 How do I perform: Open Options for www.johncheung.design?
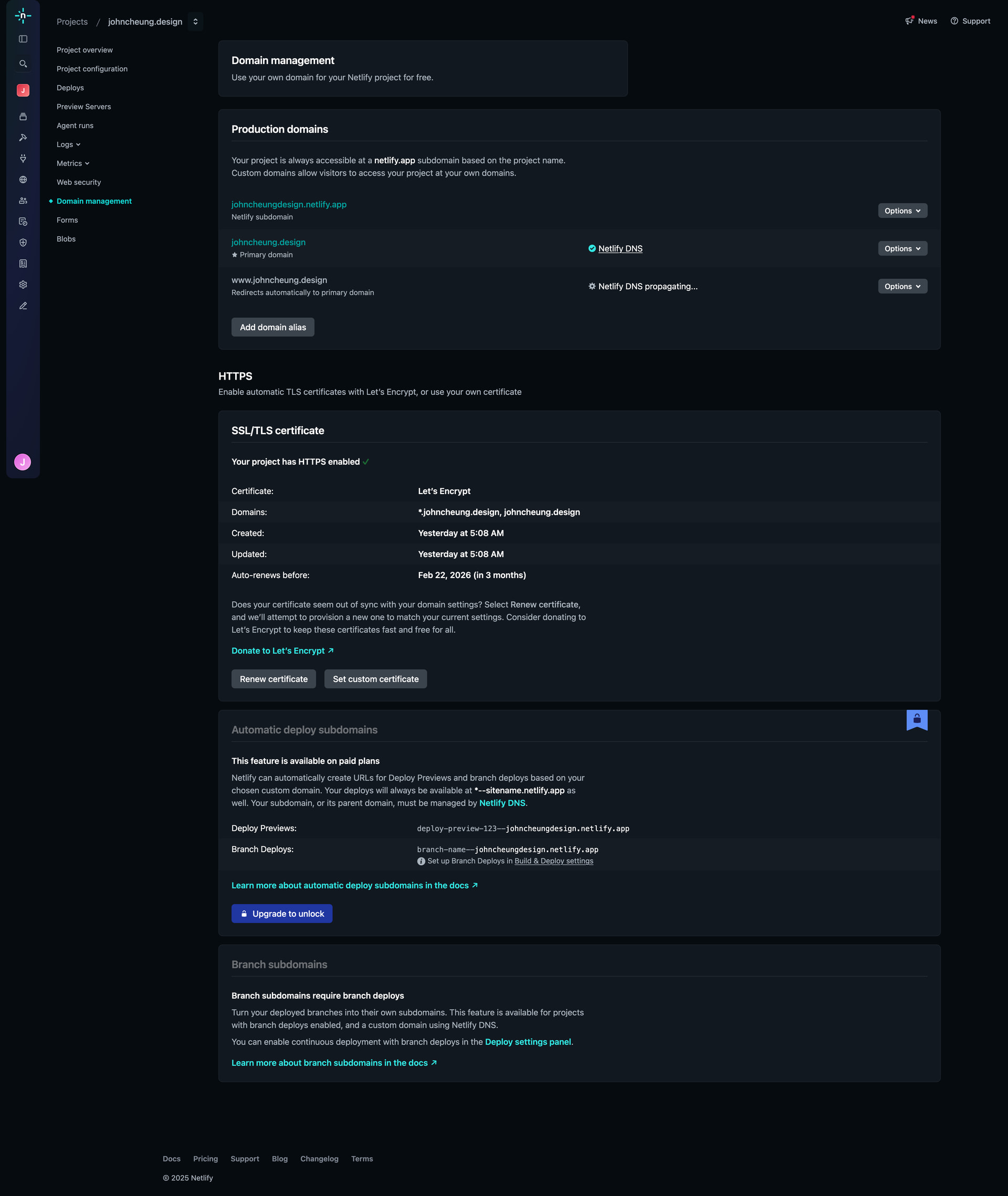pos(902,286)
